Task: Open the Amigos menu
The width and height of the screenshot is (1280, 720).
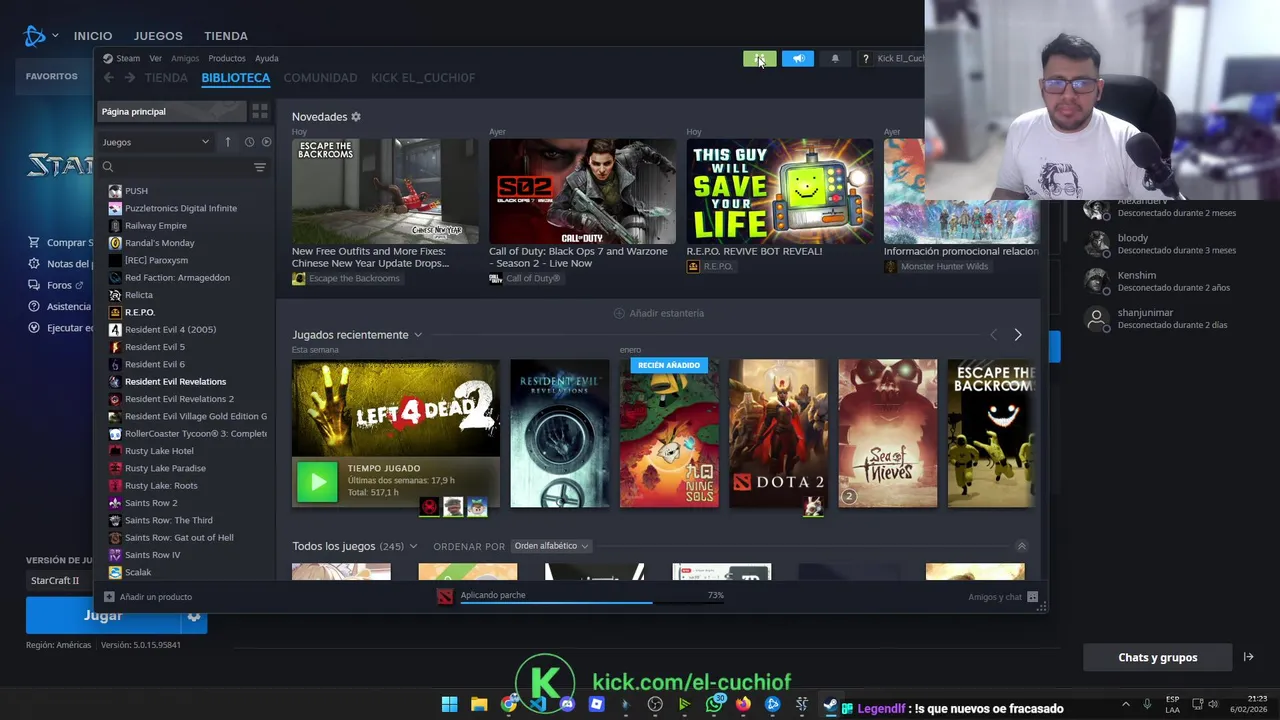Action: click(185, 58)
